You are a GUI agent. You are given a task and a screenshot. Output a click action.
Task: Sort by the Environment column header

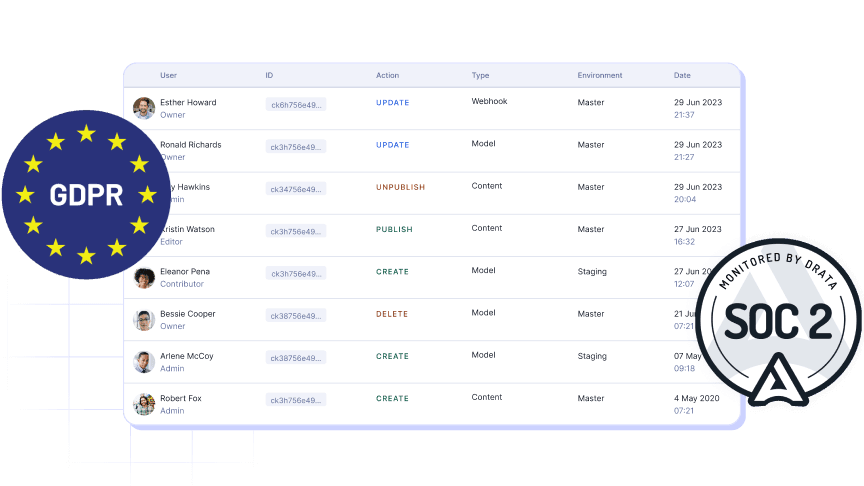click(599, 76)
